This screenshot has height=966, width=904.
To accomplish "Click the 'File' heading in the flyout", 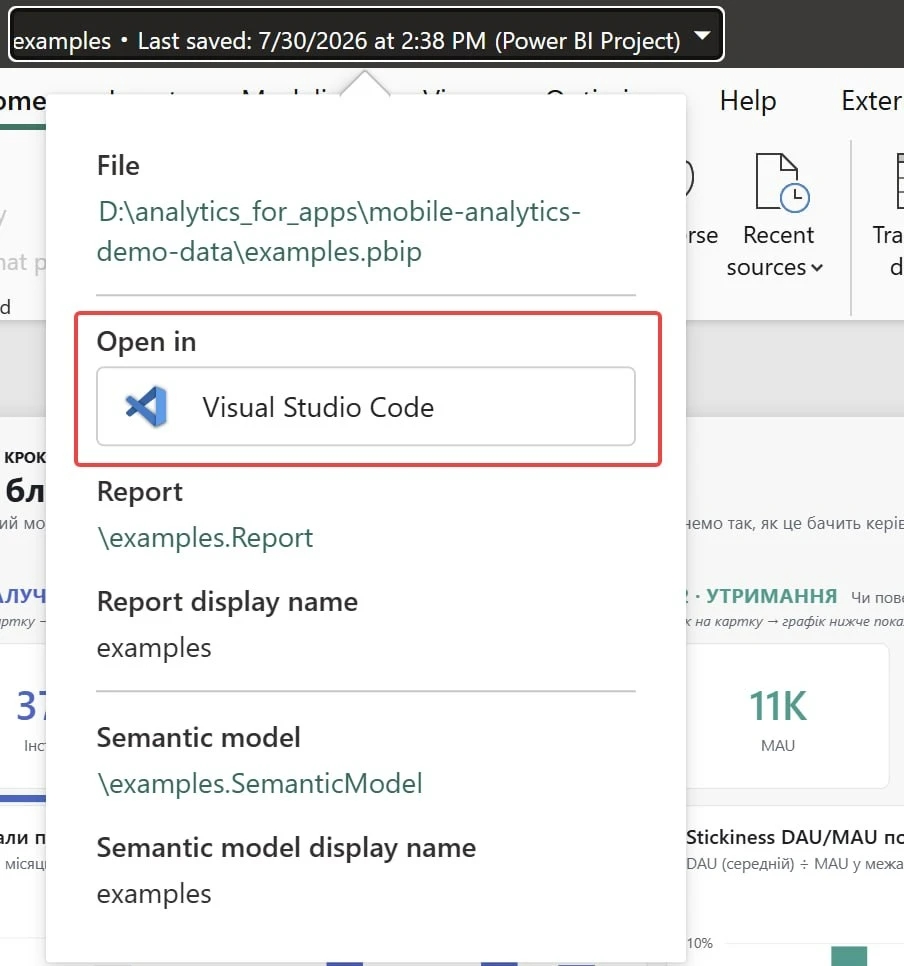I will (x=118, y=166).
